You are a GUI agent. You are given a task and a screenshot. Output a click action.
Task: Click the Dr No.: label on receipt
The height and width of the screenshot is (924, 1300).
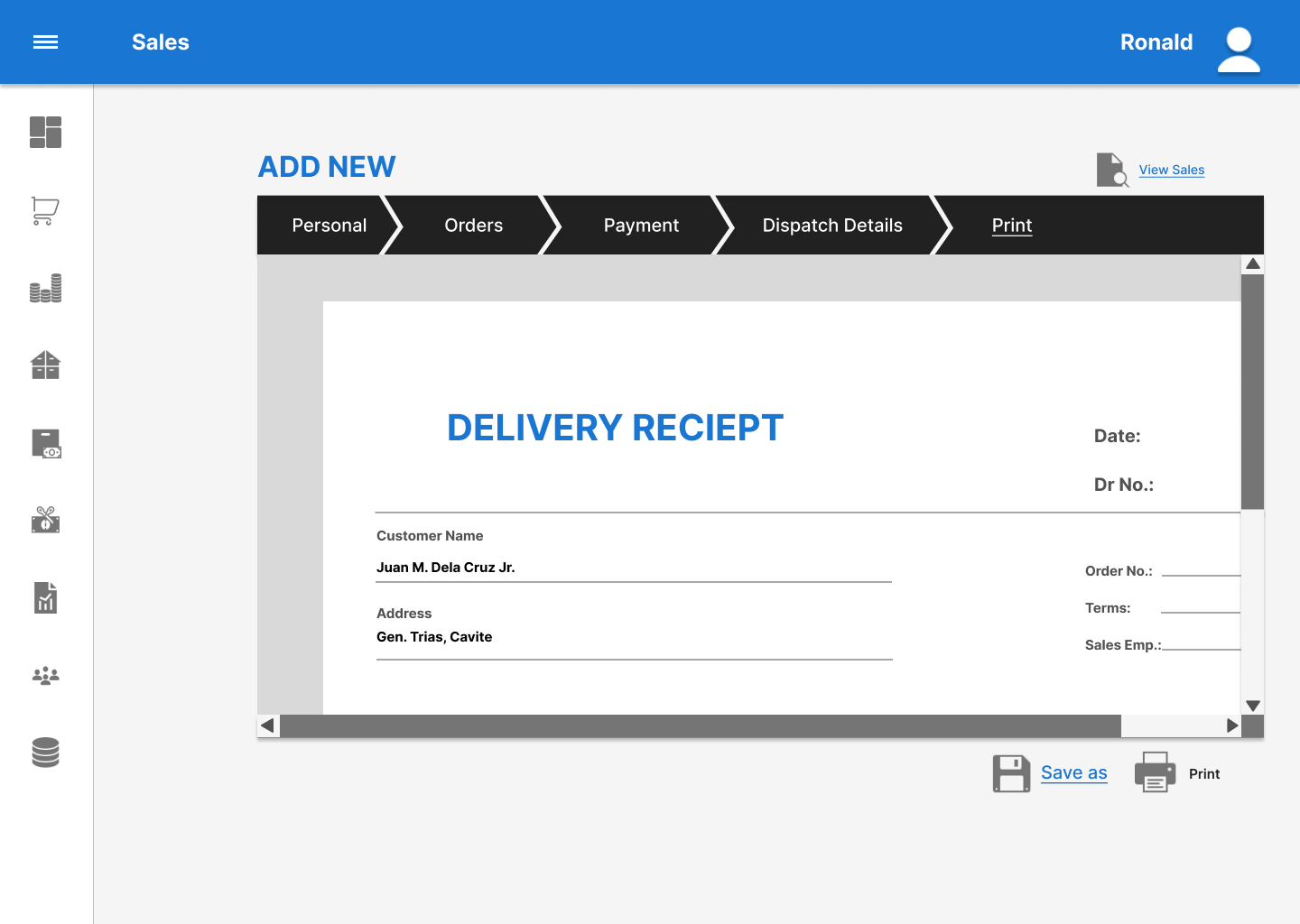tap(1124, 485)
